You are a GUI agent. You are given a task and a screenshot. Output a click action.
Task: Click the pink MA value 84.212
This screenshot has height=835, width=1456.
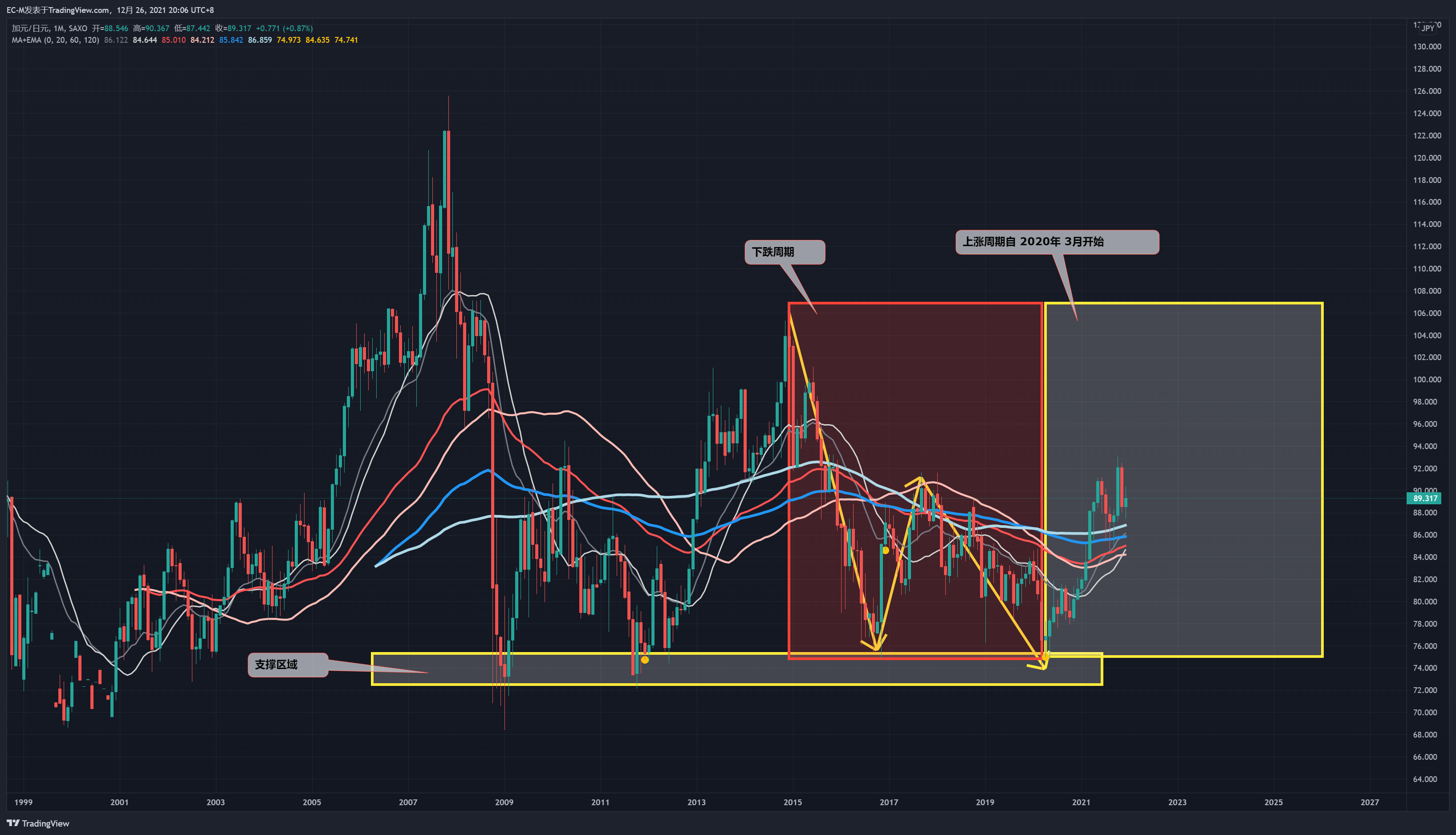pos(203,40)
